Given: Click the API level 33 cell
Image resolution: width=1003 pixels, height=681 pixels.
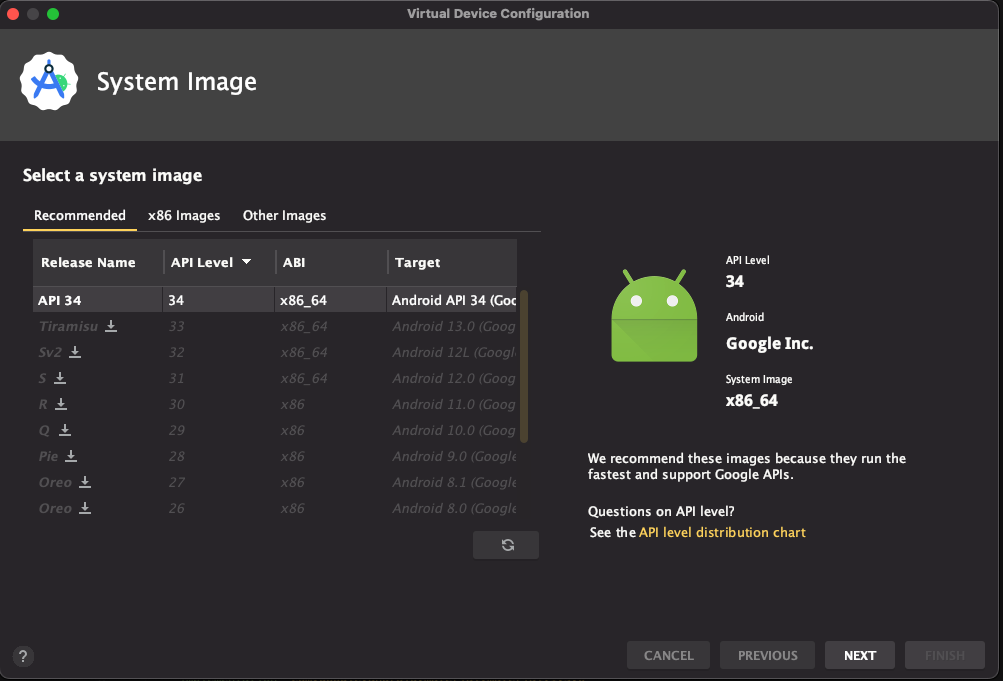Looking at the screenshot, I should (177, 326).
